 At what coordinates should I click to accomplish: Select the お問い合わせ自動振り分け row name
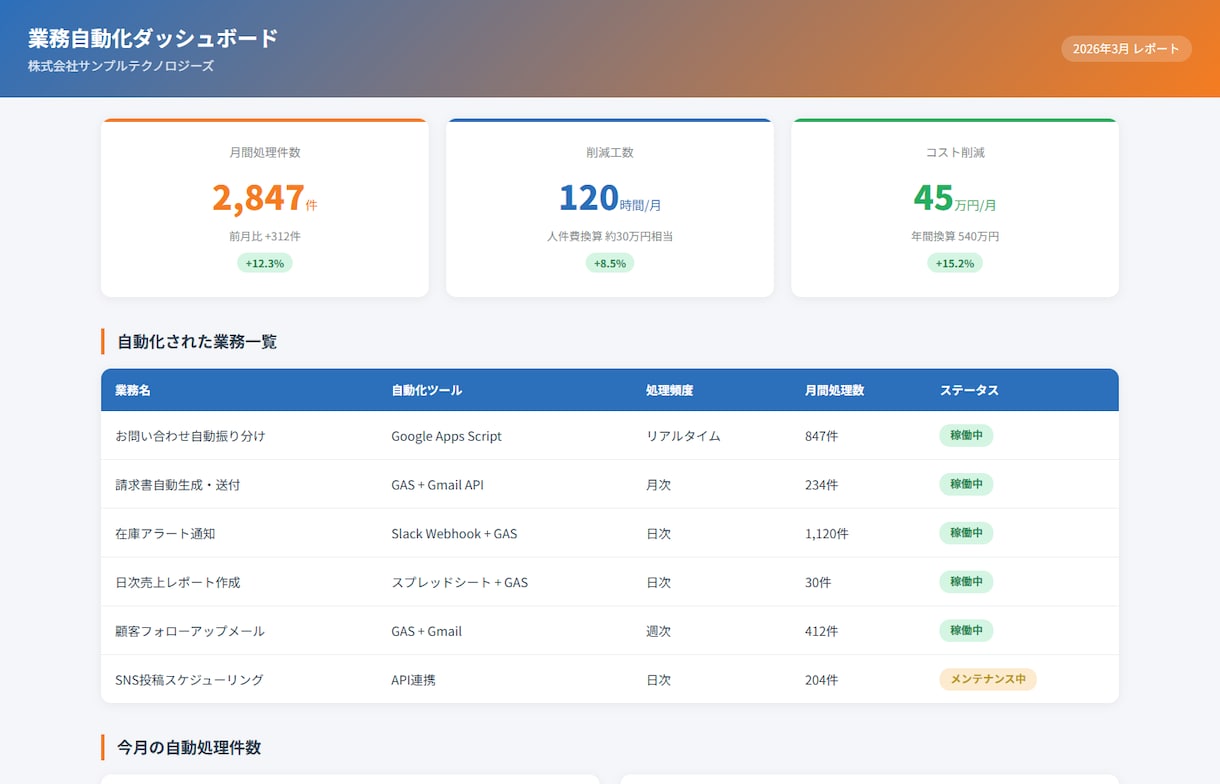(190, 436)
